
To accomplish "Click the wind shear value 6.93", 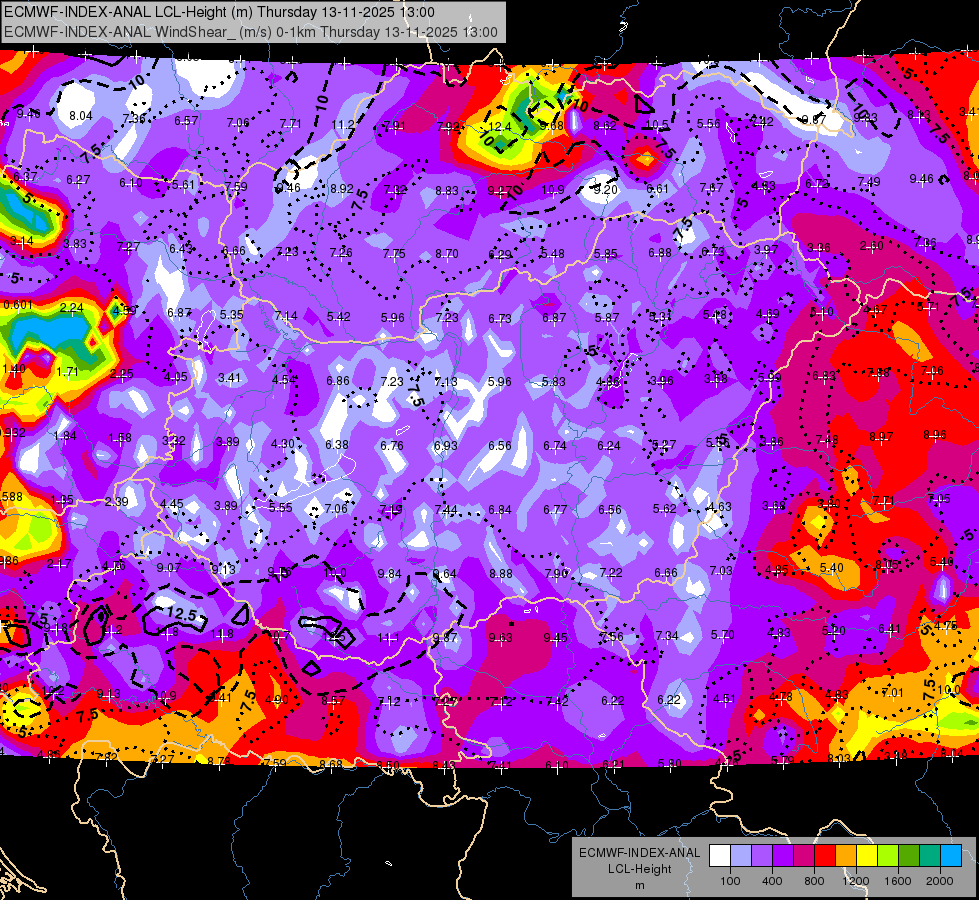I will (x=445, y=445).
